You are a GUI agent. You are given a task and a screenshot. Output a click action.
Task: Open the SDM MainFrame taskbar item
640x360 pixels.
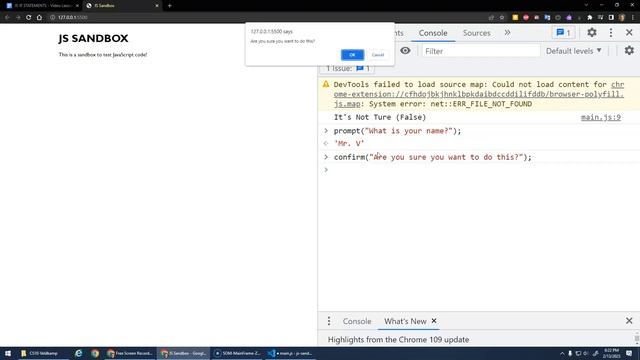[237, 353]
